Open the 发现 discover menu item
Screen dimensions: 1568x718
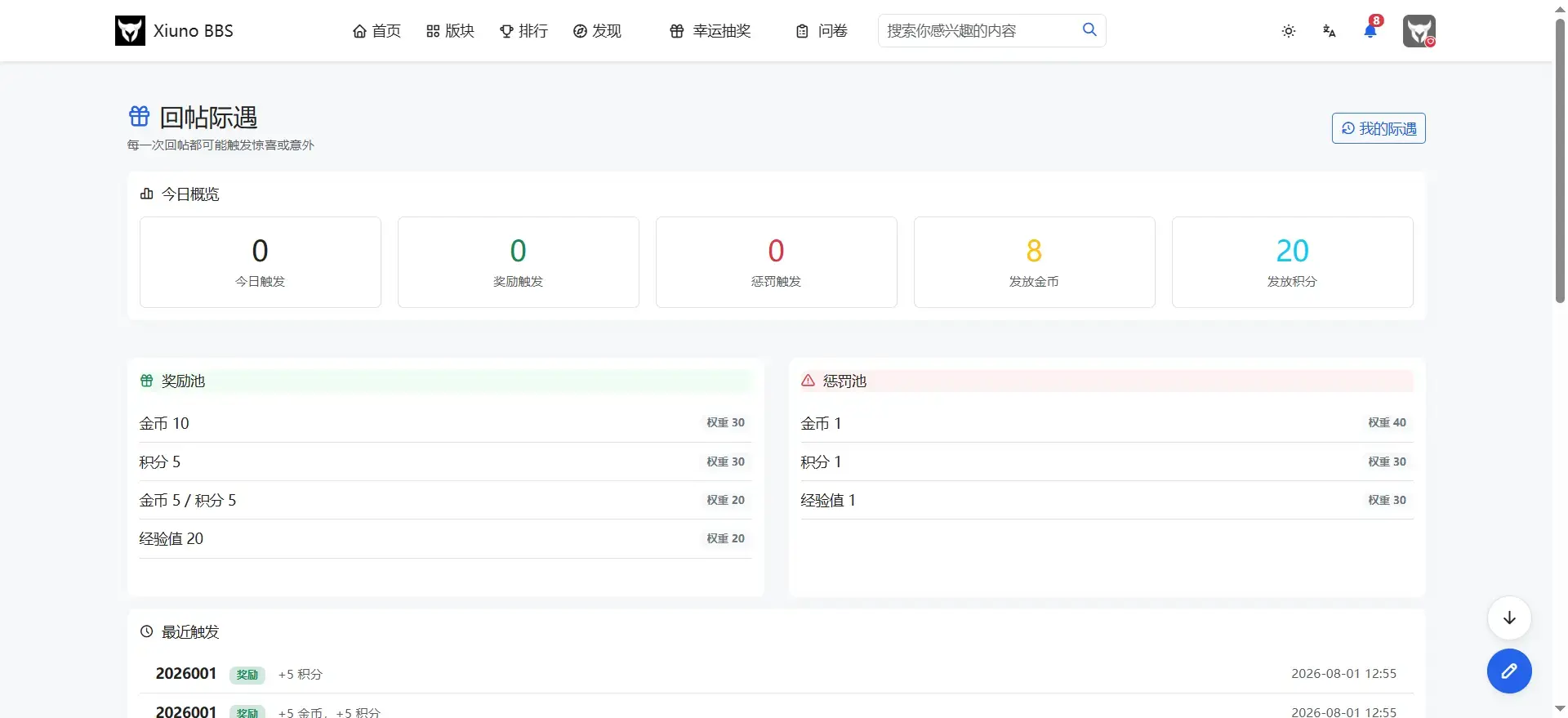597,31
